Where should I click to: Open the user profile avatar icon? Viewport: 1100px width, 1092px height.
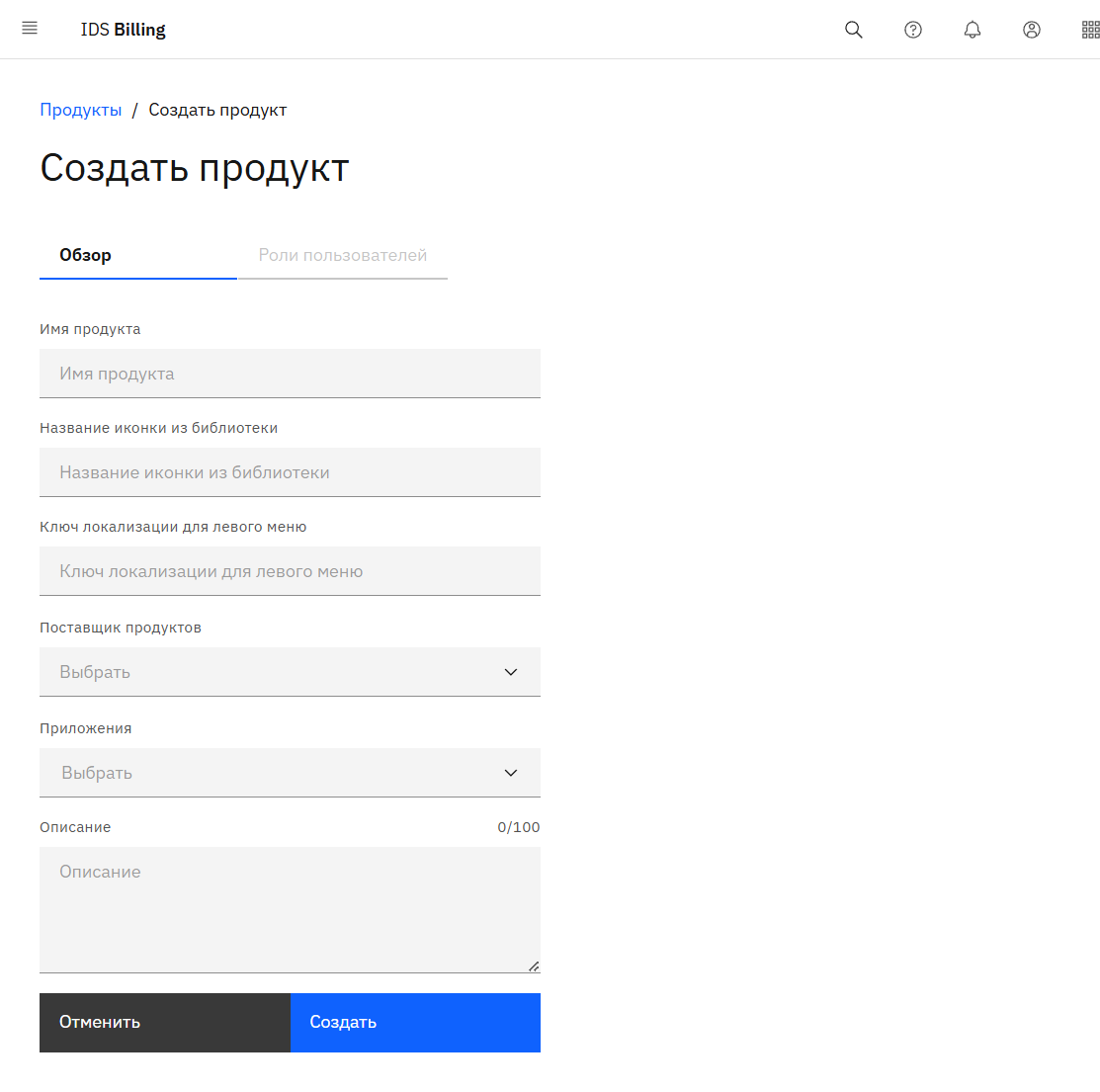(x=1032, y=30)
